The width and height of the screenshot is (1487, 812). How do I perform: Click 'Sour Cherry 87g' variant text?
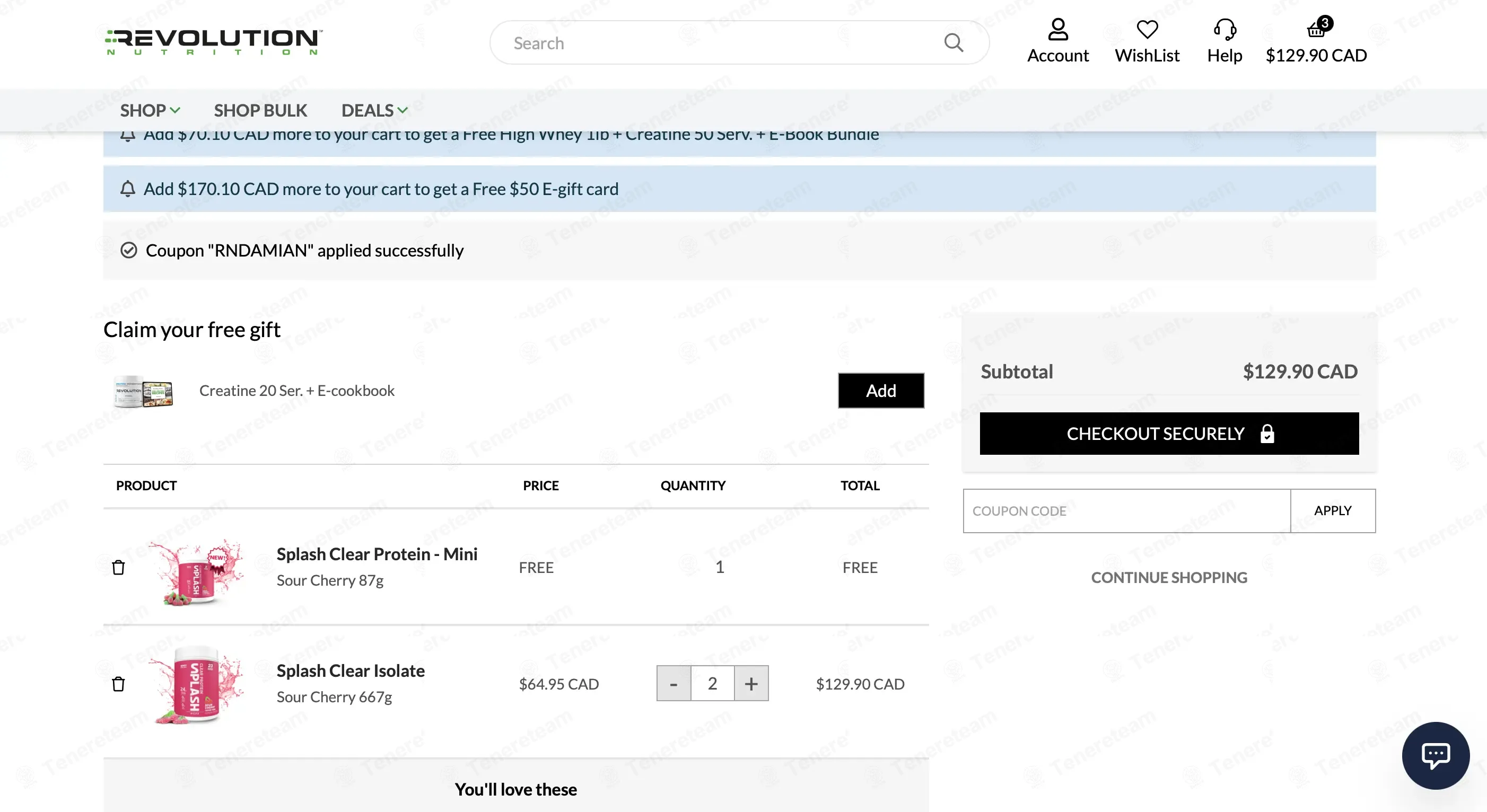pyautogui.click(x=330, y=580)
